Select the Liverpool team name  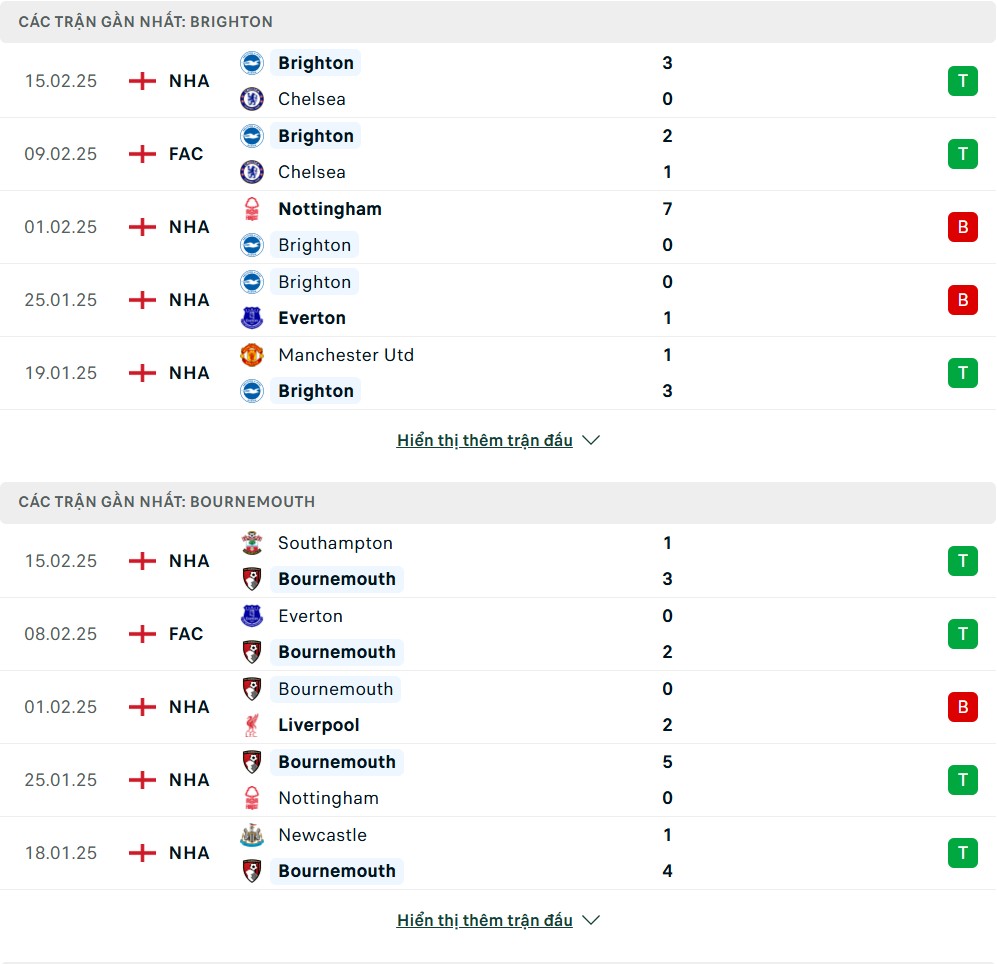pos(318,725)
